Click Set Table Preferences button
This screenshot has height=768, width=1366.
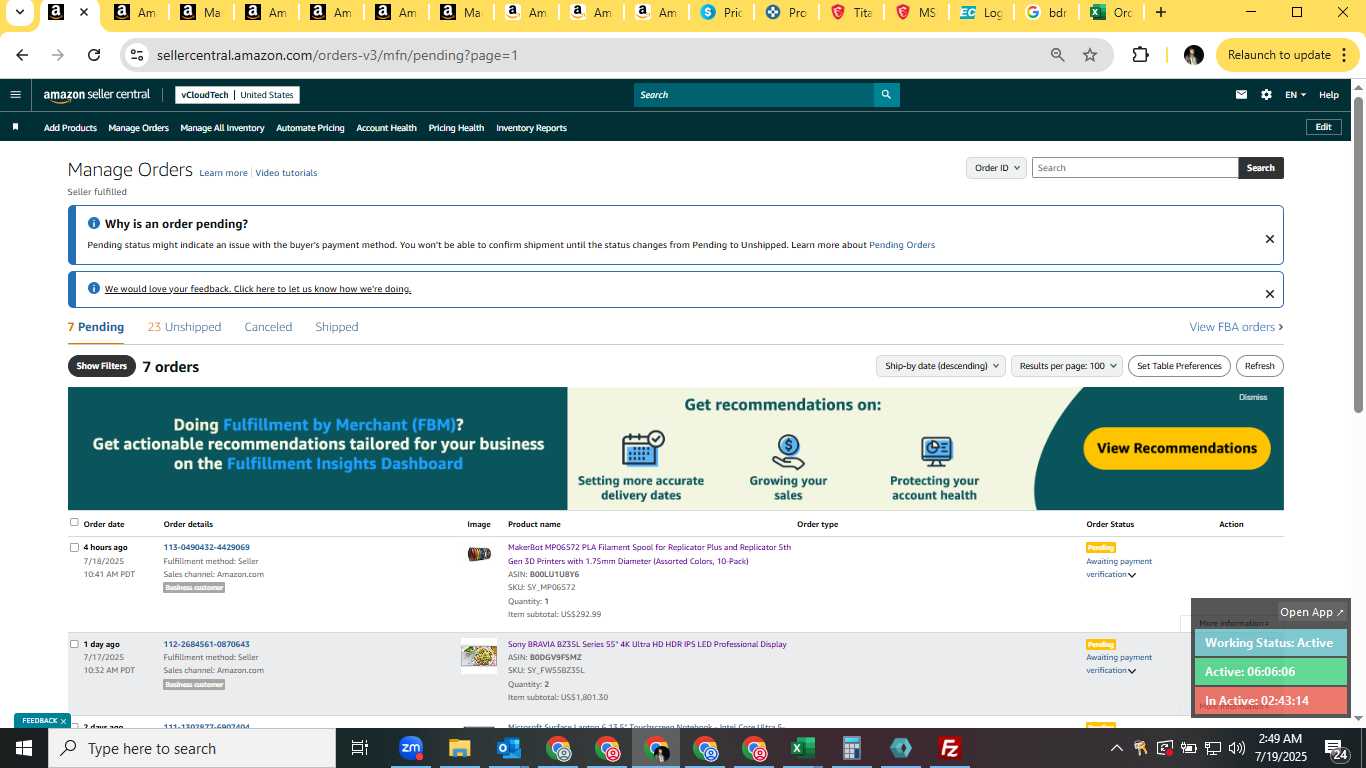click(x=1179, y=366)
